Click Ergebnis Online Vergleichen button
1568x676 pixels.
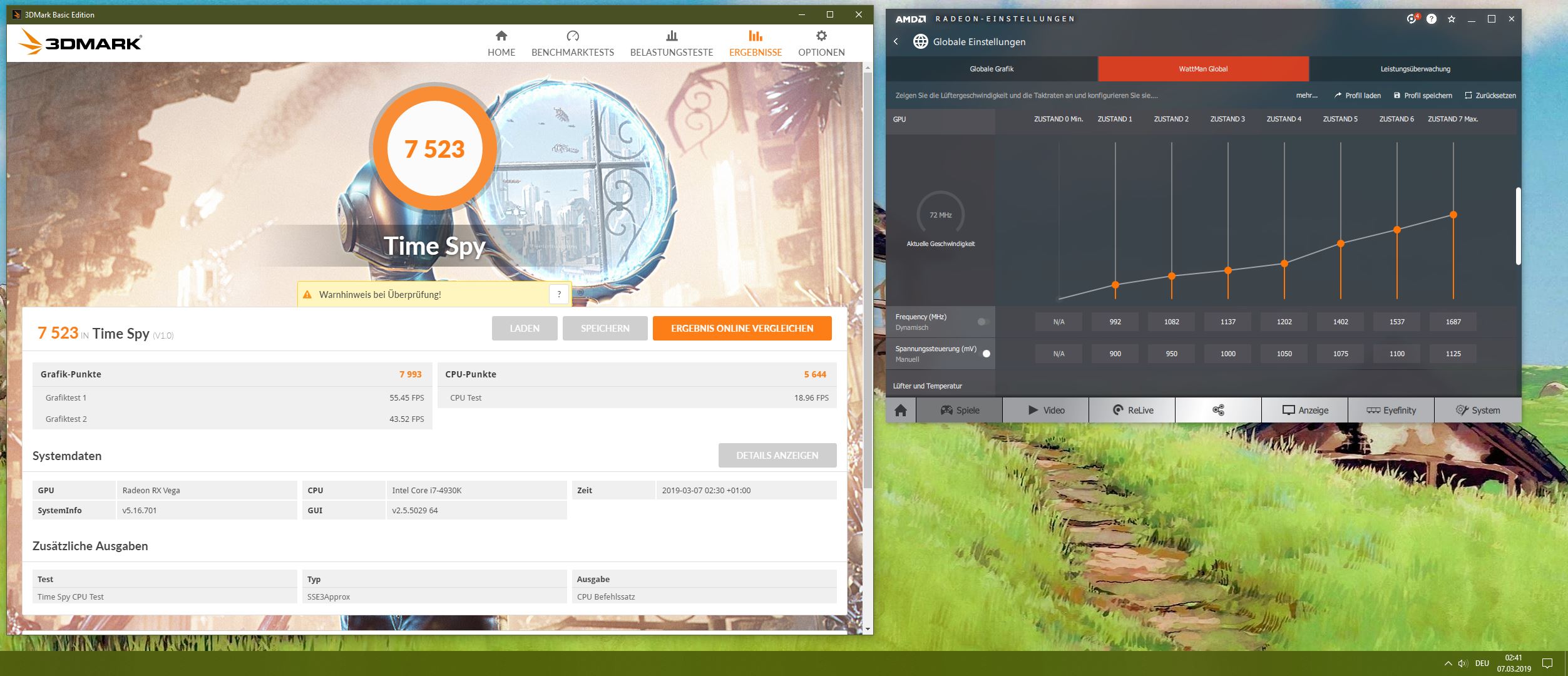pos(742,329)
